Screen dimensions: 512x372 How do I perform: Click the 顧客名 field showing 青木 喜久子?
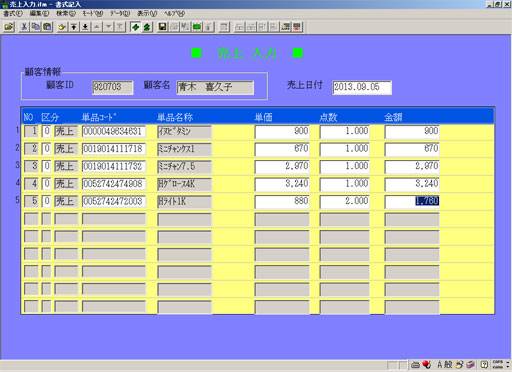point(215,87)
